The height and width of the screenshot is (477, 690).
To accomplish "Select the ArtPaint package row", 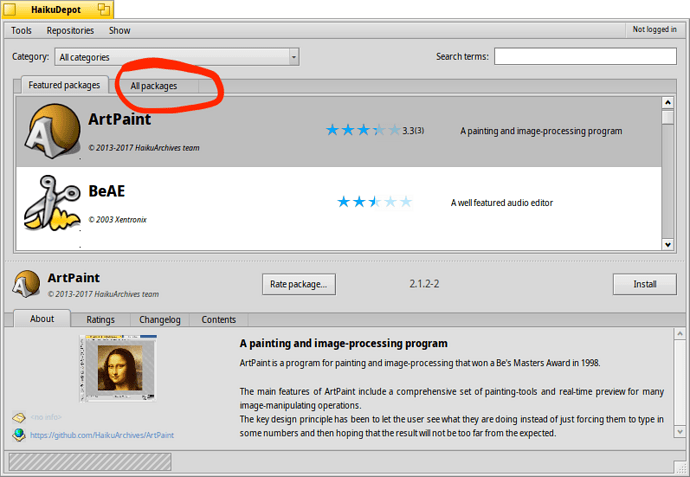I will pyautogui.click(x=338, y=131).
